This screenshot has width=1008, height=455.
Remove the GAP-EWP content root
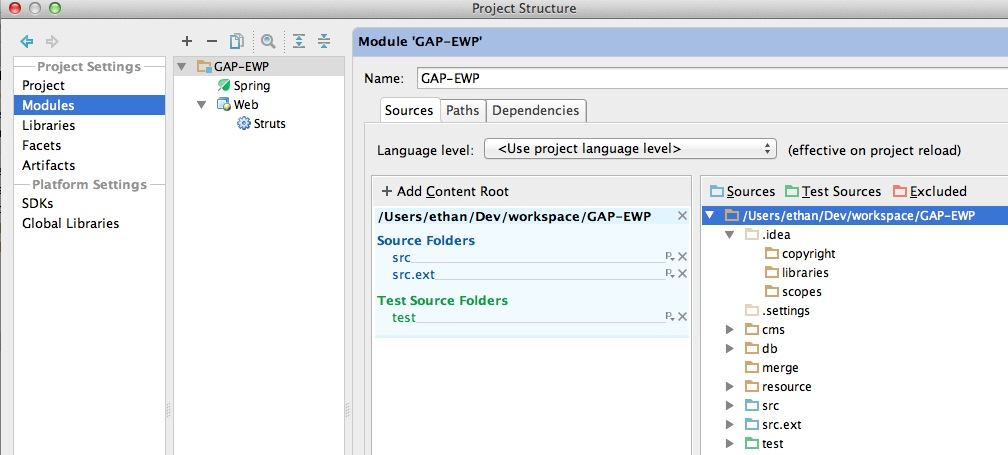(x=682, y=216)
